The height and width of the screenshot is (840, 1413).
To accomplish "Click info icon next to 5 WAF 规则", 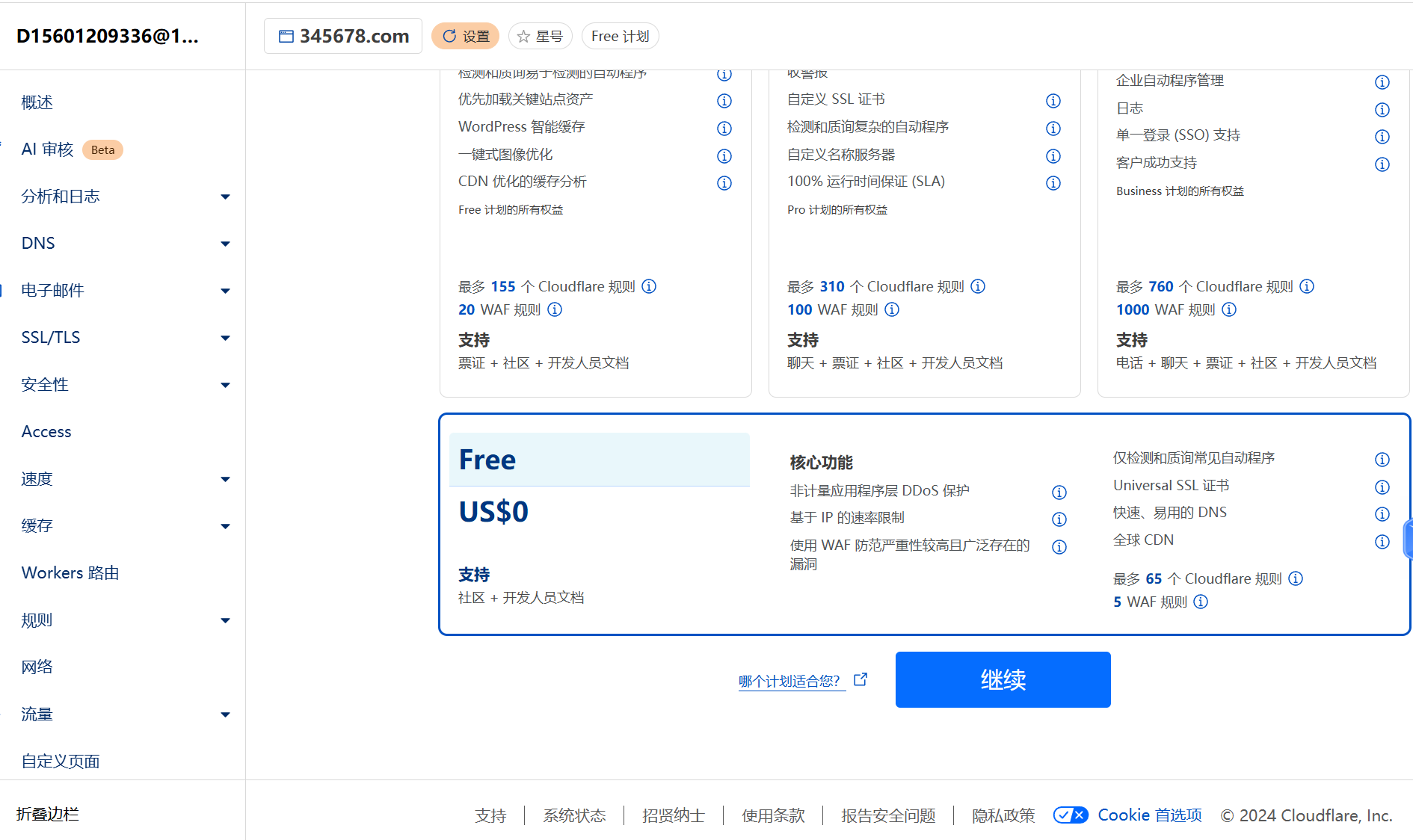I will tap(1201, 602).
